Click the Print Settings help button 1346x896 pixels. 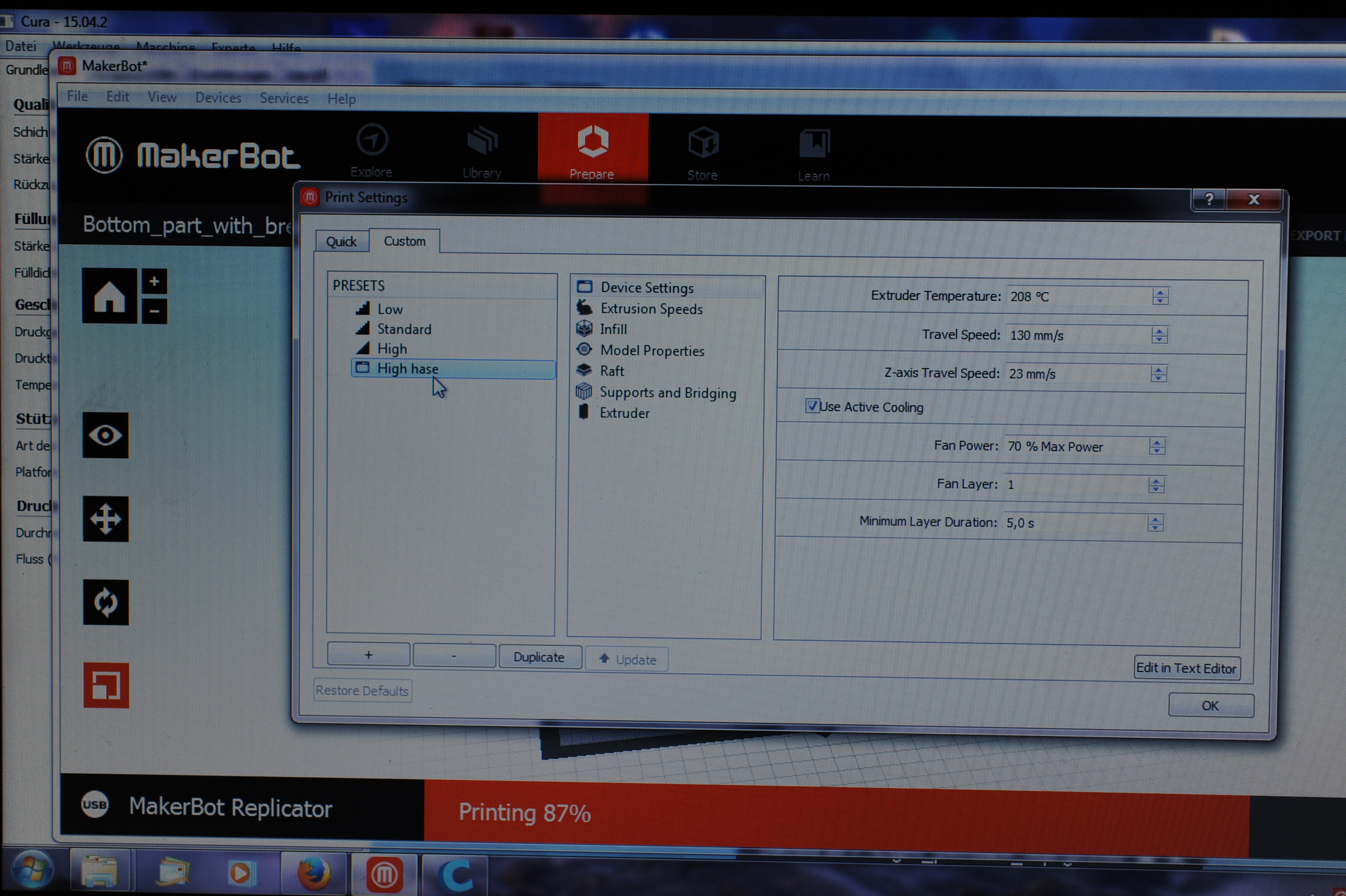point(1209,199)
